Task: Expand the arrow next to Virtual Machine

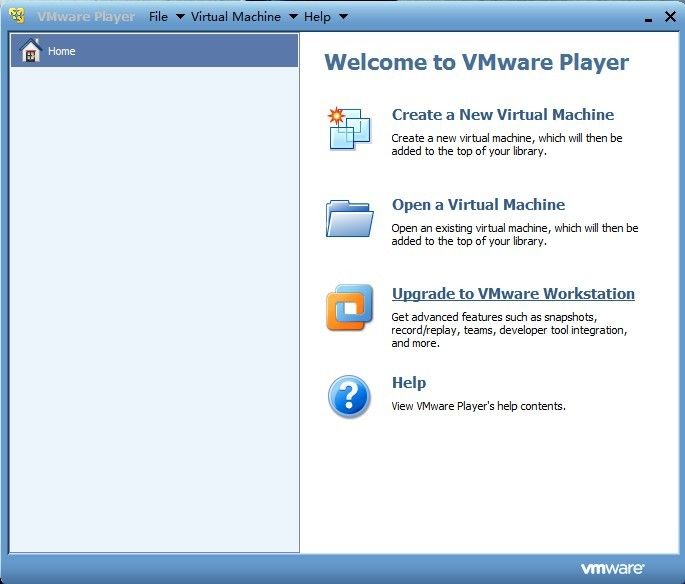Action: (293, 17)
